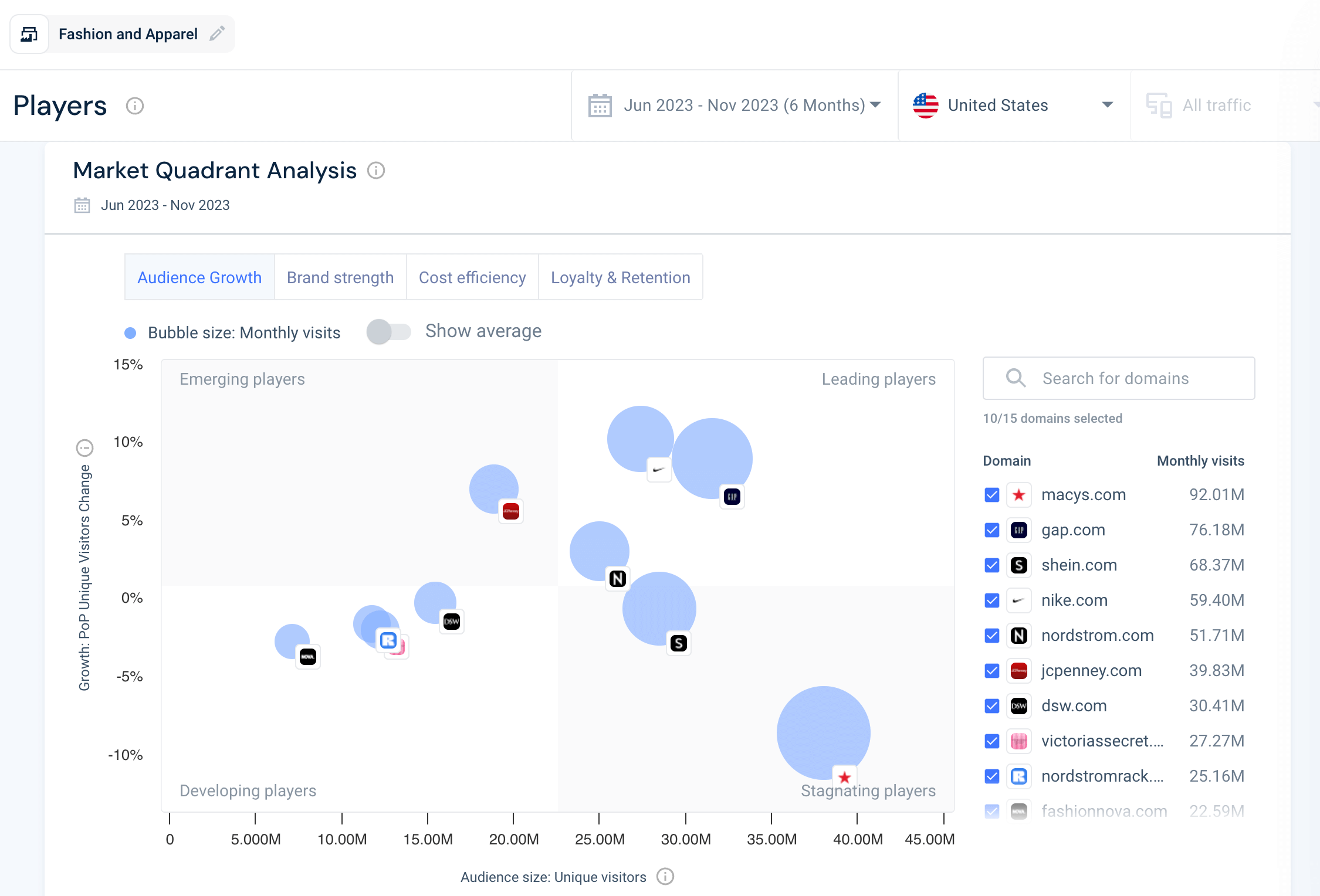Viewport: 1320px width, 896px height.
Task: Switch to the Audience Growth tab
Action: pyautogui.click(x=199, y=277)
